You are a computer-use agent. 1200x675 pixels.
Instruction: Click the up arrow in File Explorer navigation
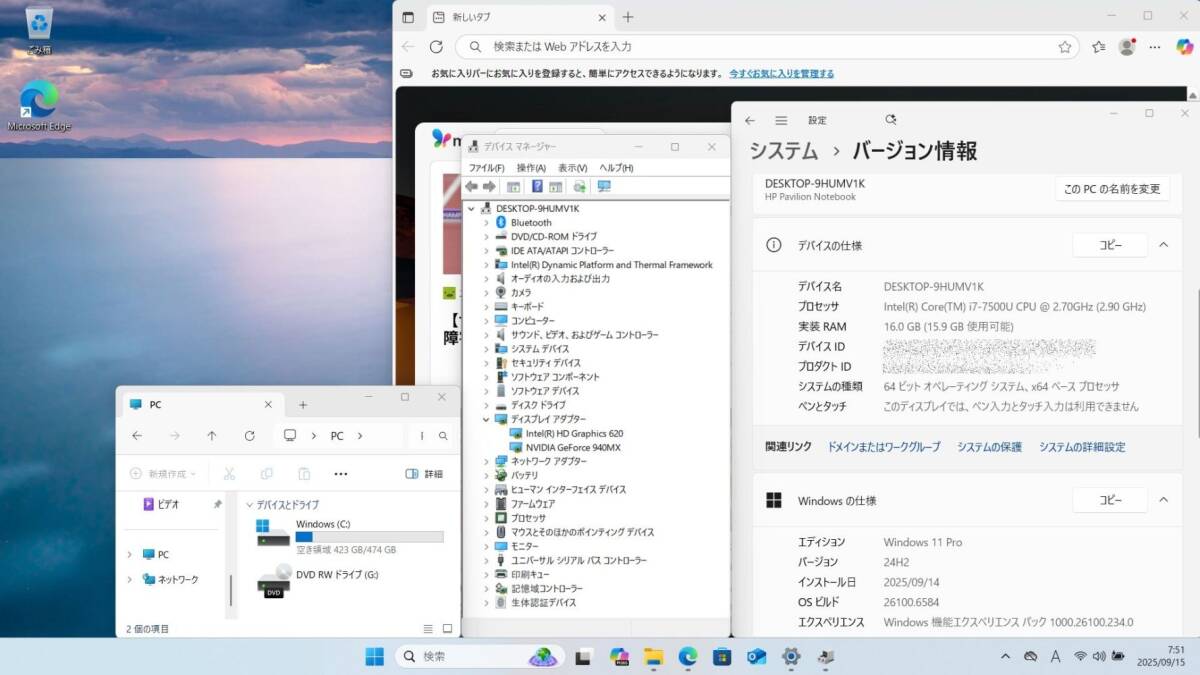212,436
